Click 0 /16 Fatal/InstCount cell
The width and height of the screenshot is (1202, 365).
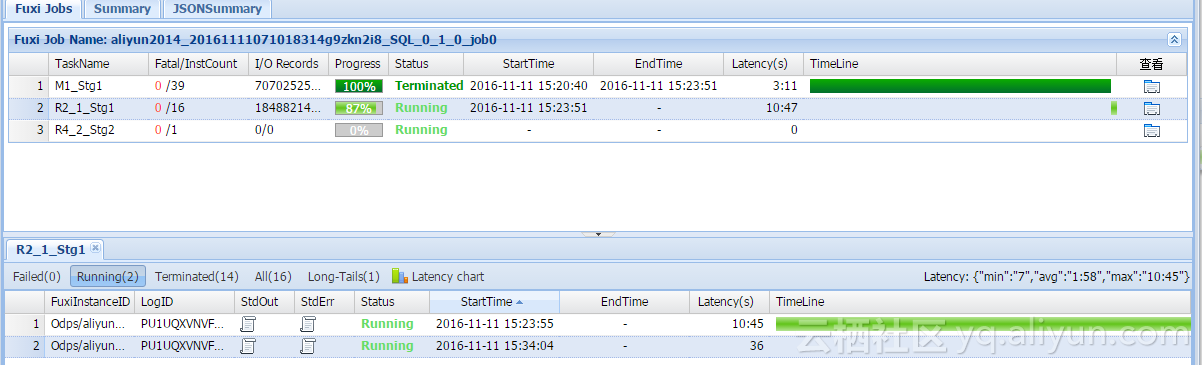(170, 108)
